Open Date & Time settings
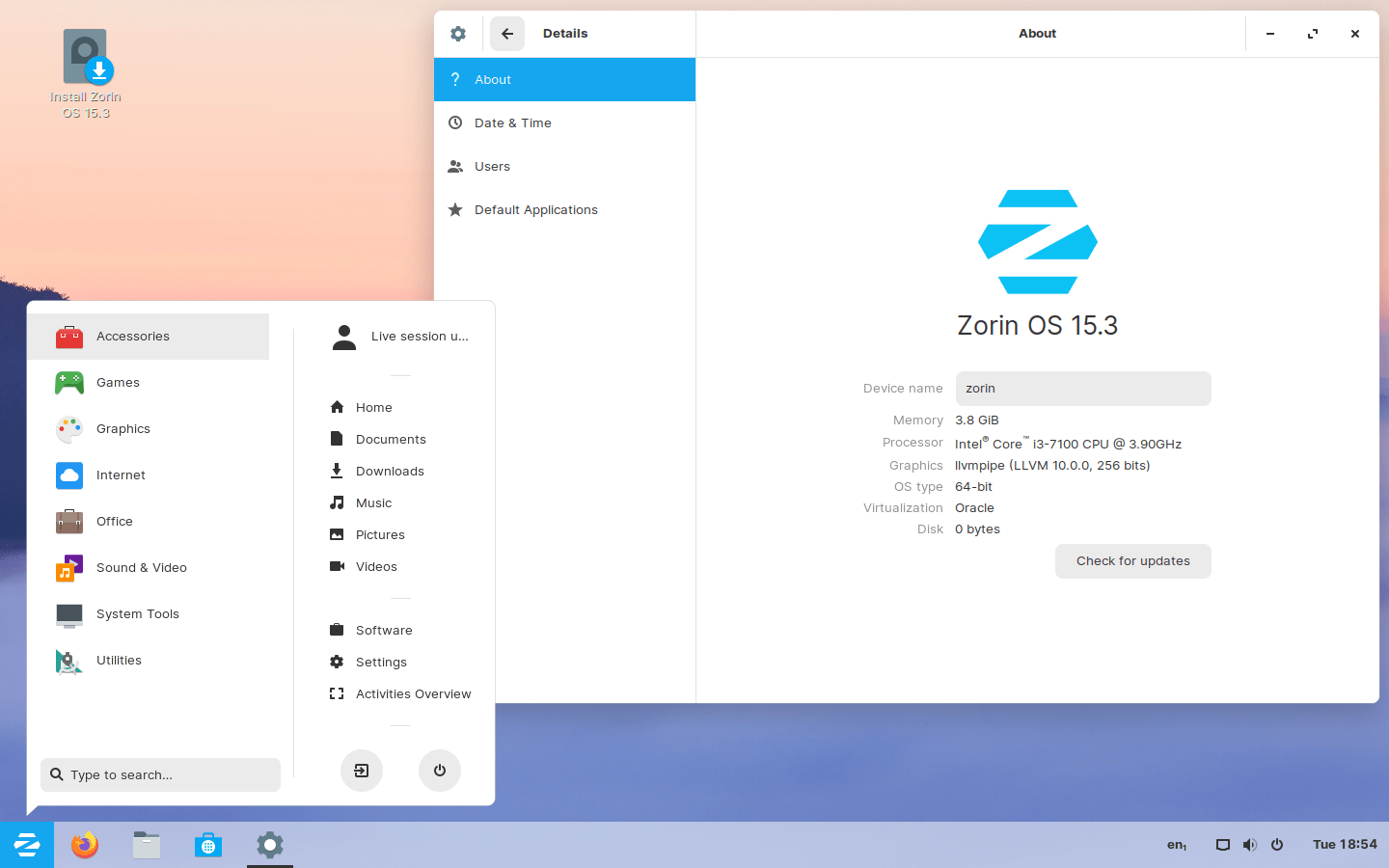 564,122
